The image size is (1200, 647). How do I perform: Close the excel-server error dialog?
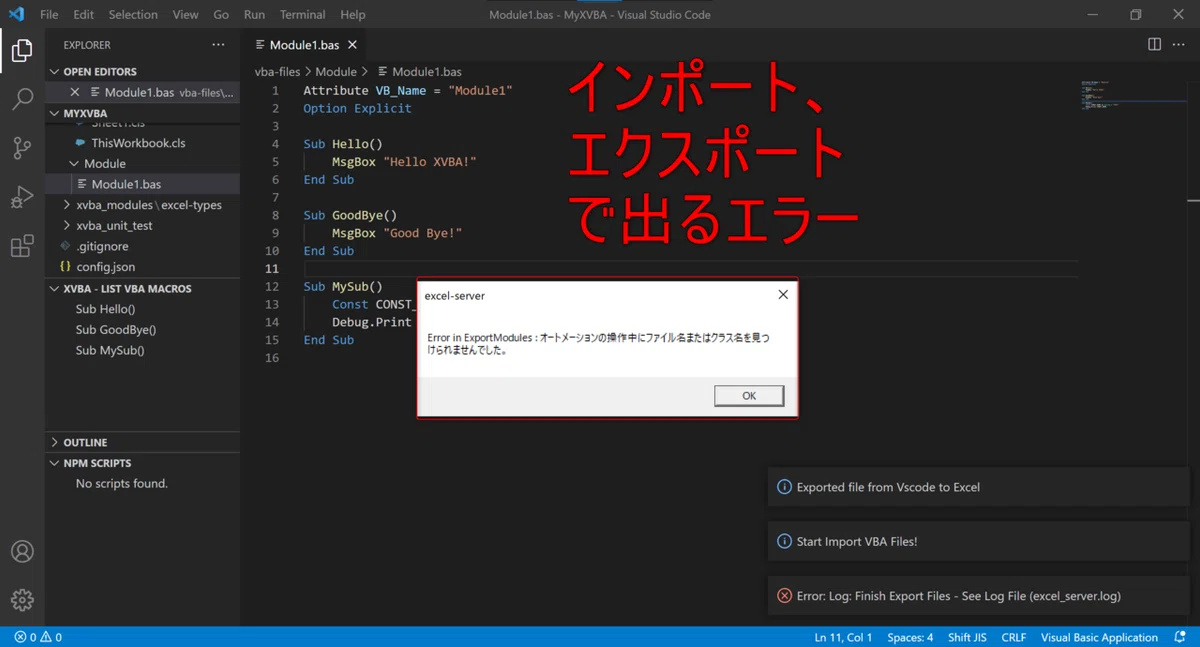coord(783,295)
